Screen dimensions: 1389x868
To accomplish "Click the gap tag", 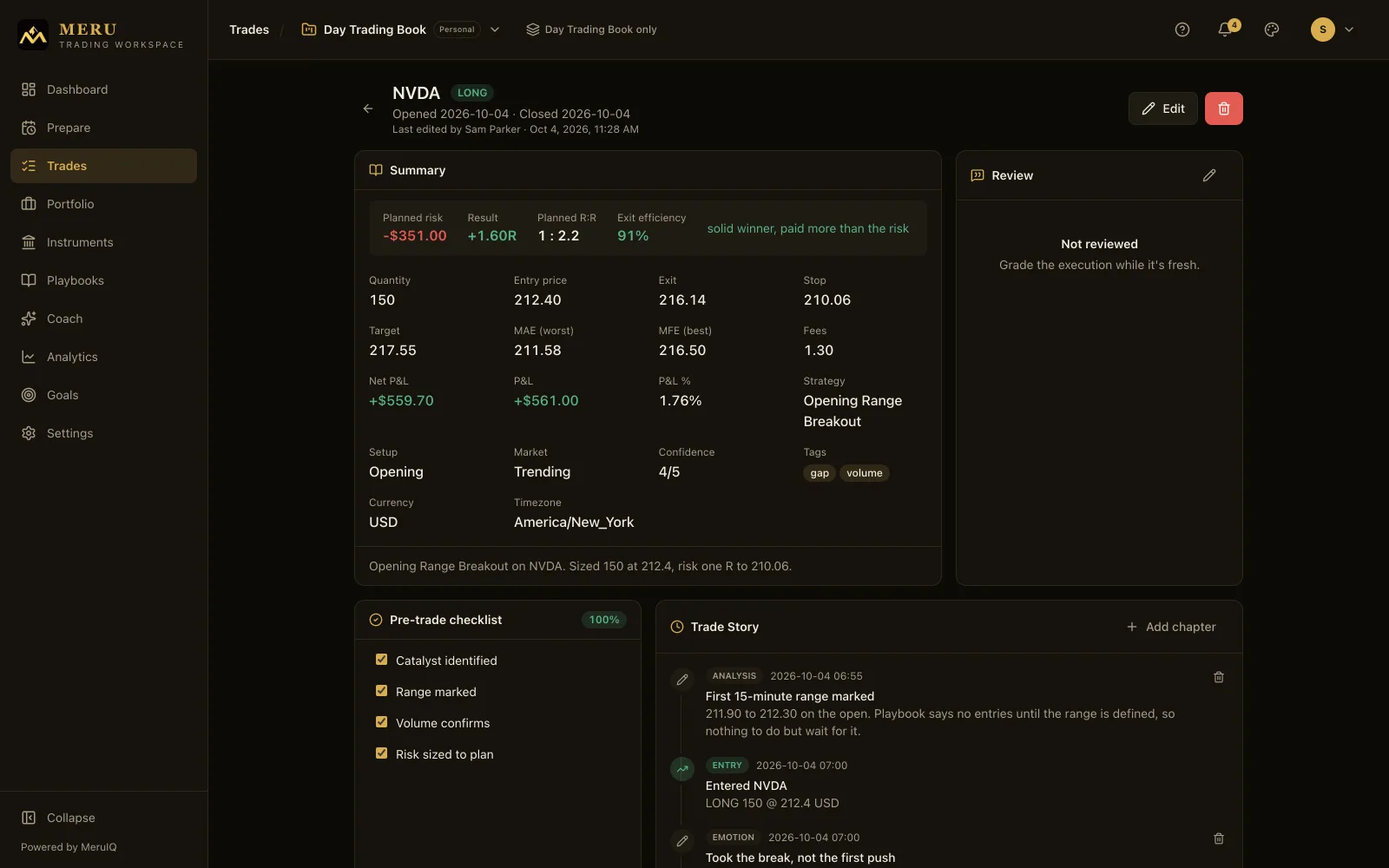I will coord(820,473).
